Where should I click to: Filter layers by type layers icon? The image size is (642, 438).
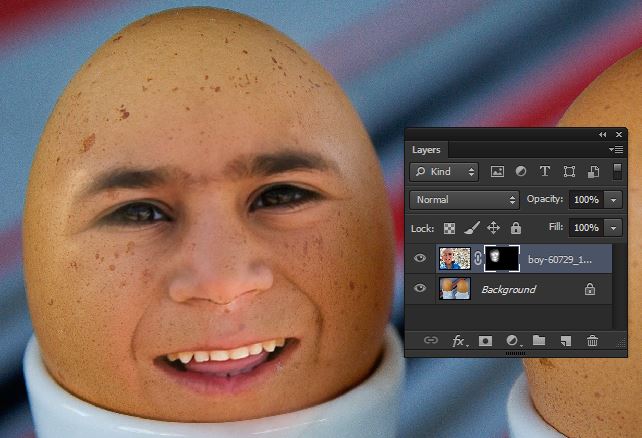click(x=545, y=172)
